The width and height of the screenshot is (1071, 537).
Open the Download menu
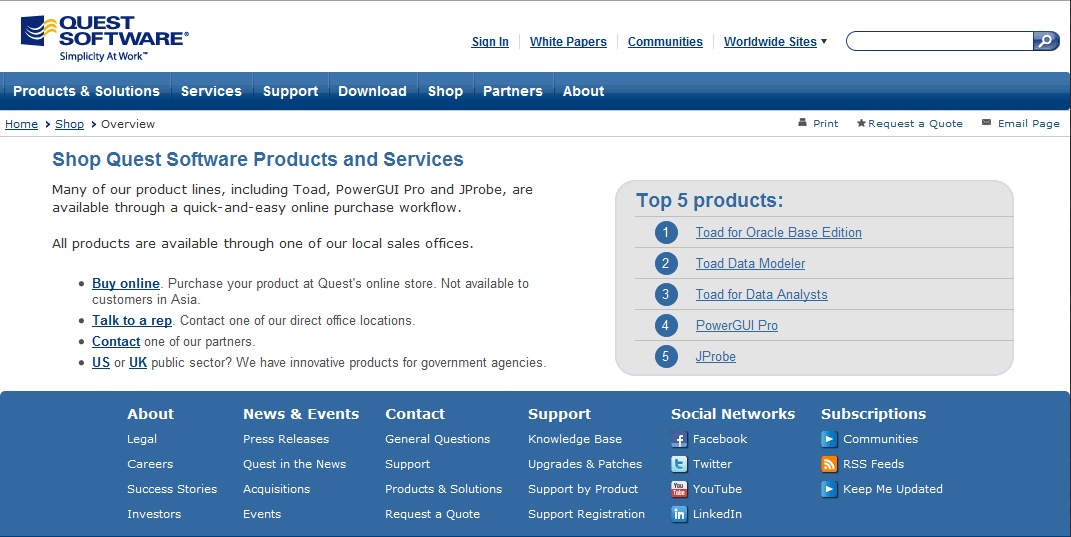[x=372, y=91]
